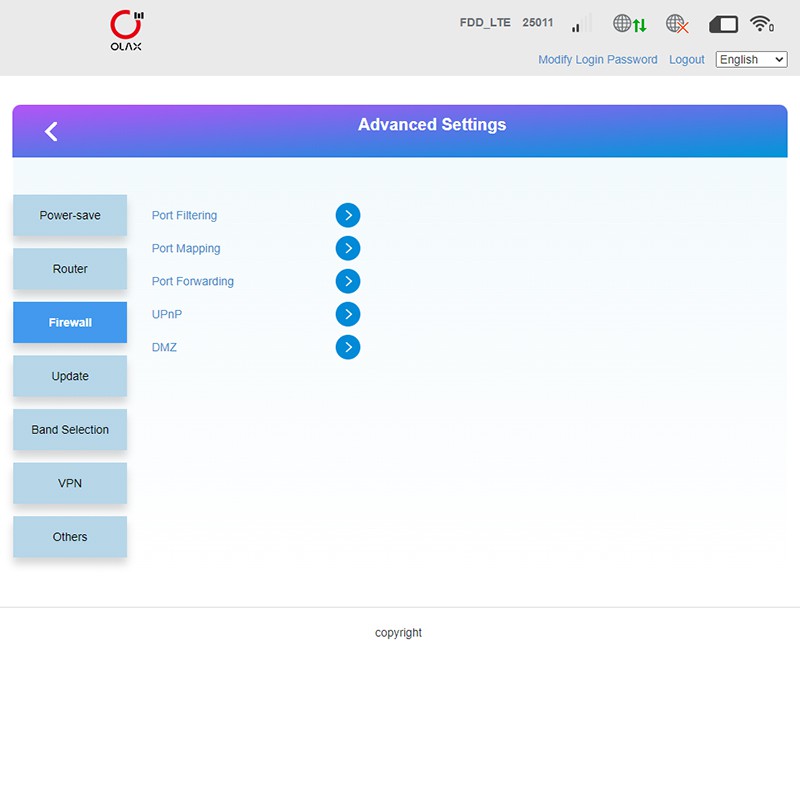Click the OLAX logo

pos(126,31)
